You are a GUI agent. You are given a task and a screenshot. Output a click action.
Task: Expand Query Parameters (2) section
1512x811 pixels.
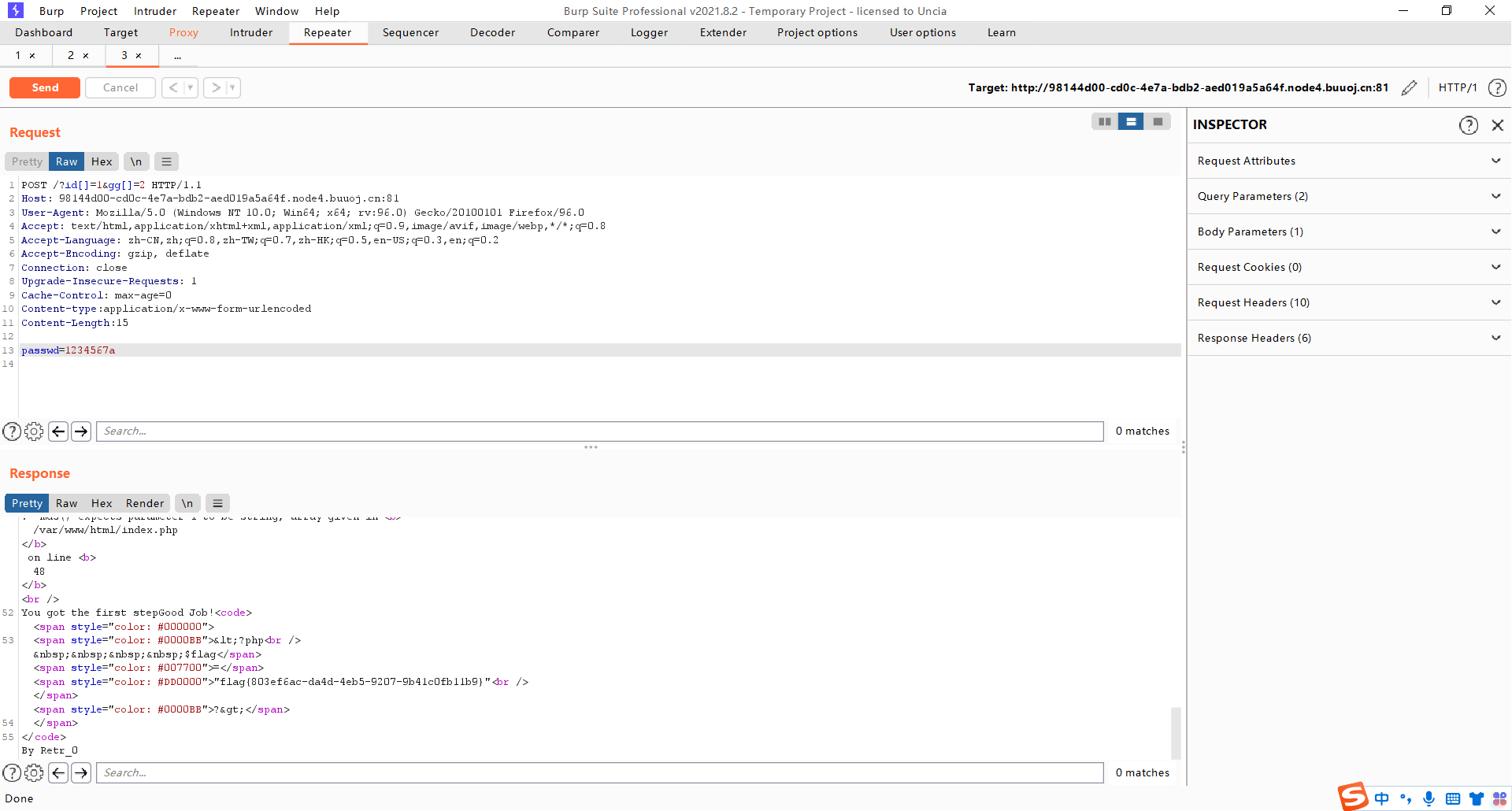(1349, 196)
